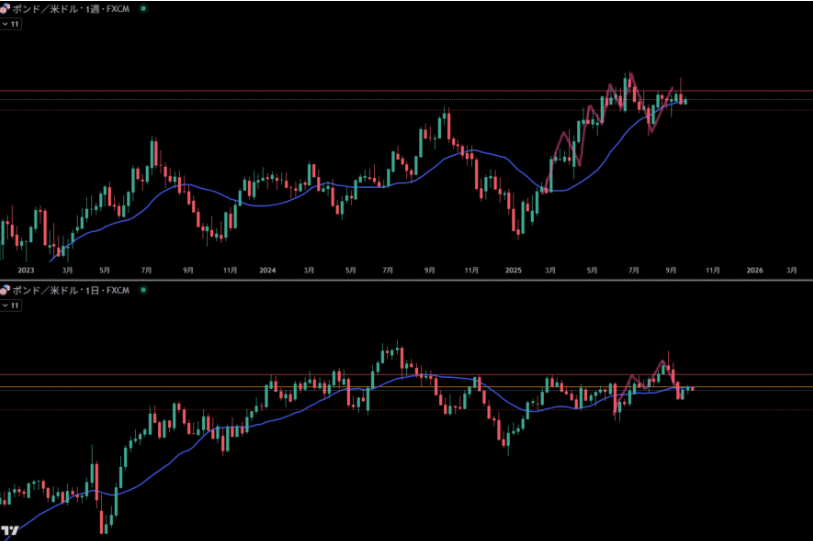Open the ポンド/米ドル 1週 FXCM symbol title
The width and height of the screenshot is (813, 541).
click(x=70, y=8)
